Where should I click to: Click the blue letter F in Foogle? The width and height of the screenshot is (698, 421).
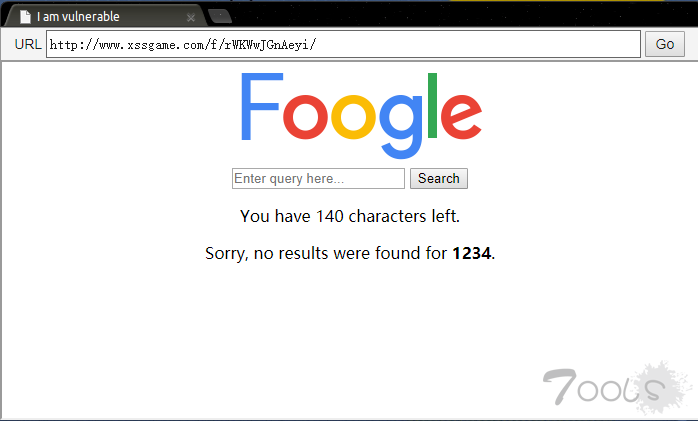point(261,106)
